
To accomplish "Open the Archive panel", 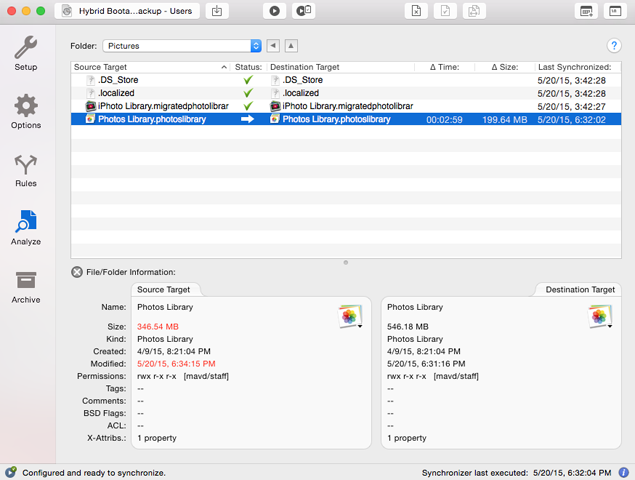I will click(x=26, y=287).
